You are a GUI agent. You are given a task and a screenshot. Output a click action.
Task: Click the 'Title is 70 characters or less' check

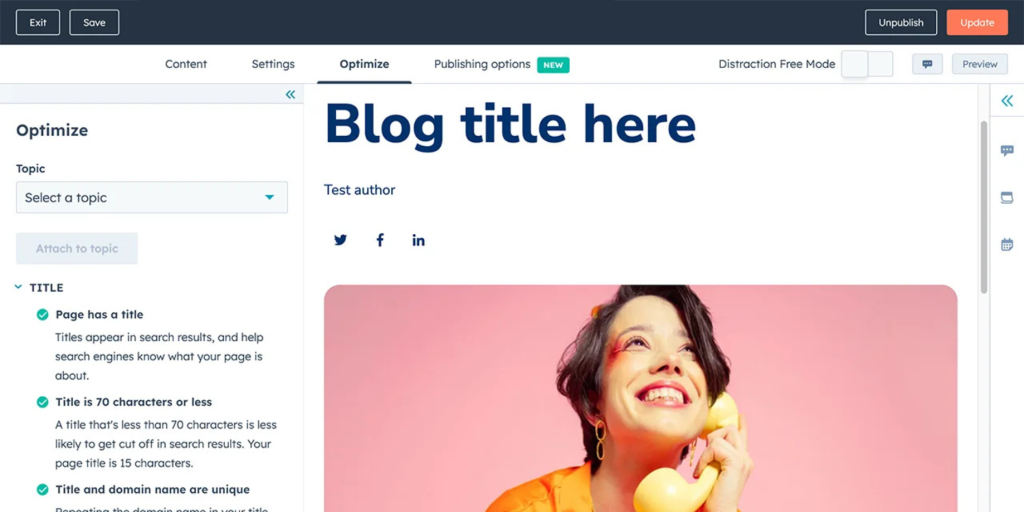(x=42, y=402)
